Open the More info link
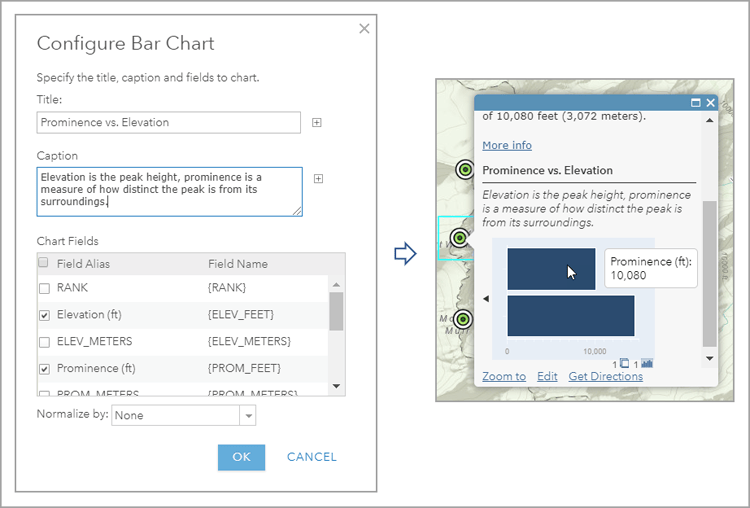Image resolution: width=750 pixels, height=508 pixels. click(507, 145)
